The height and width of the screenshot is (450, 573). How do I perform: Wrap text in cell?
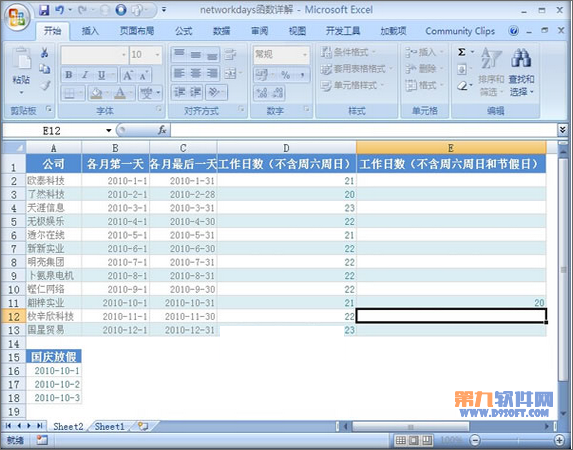point(231,54)
